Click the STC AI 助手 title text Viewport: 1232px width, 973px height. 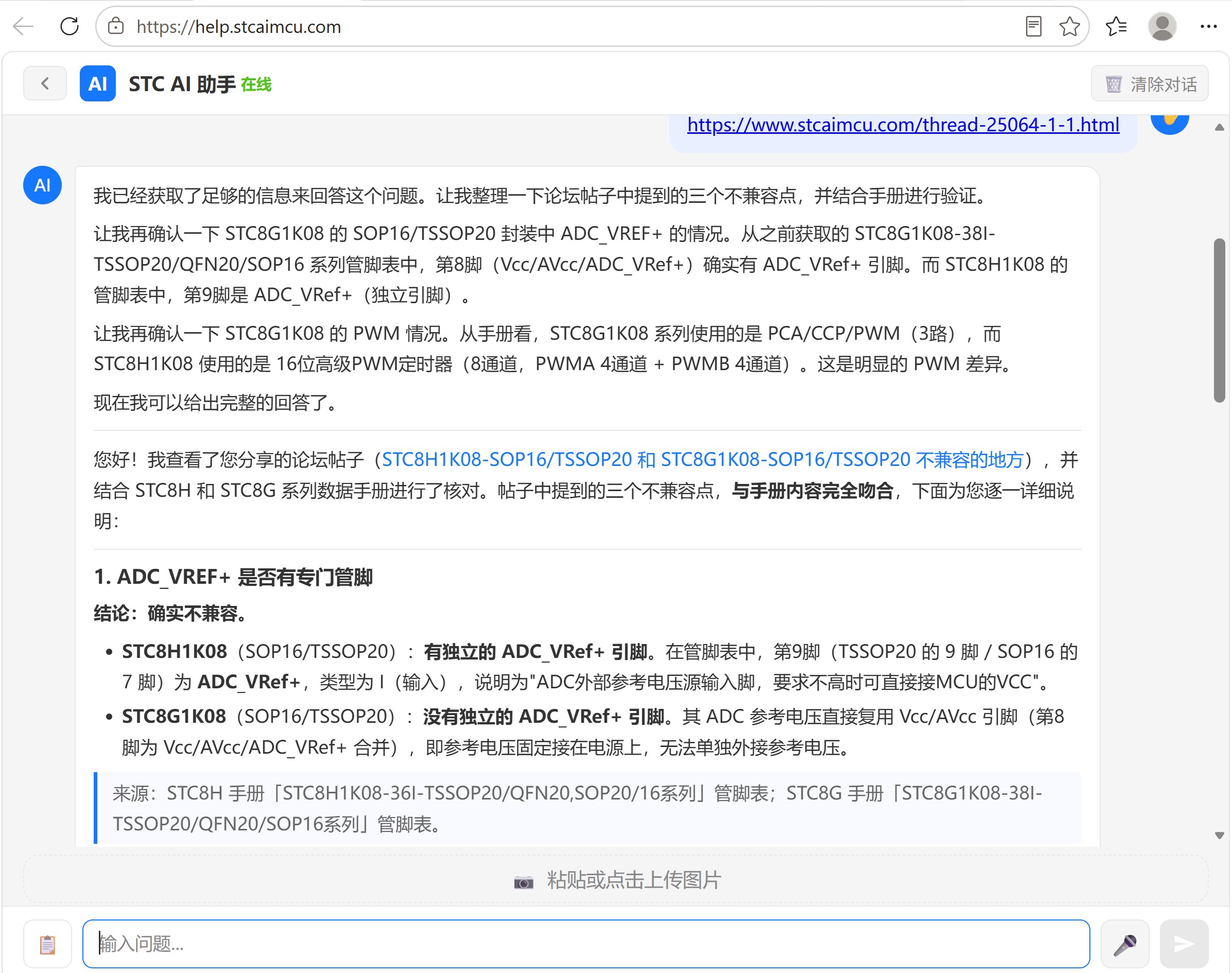pos(182,84)
